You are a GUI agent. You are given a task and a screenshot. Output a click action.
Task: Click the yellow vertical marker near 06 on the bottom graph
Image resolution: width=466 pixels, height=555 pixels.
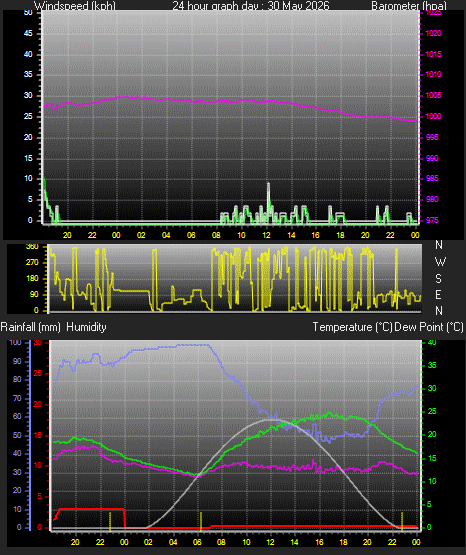pyautogui.click(x=201, y=521)
